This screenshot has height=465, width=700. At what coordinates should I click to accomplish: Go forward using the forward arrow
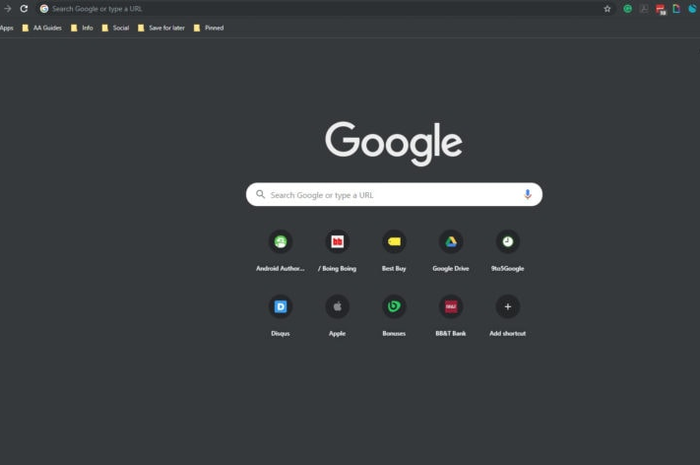pyautogui.click(x=8, y=8)
